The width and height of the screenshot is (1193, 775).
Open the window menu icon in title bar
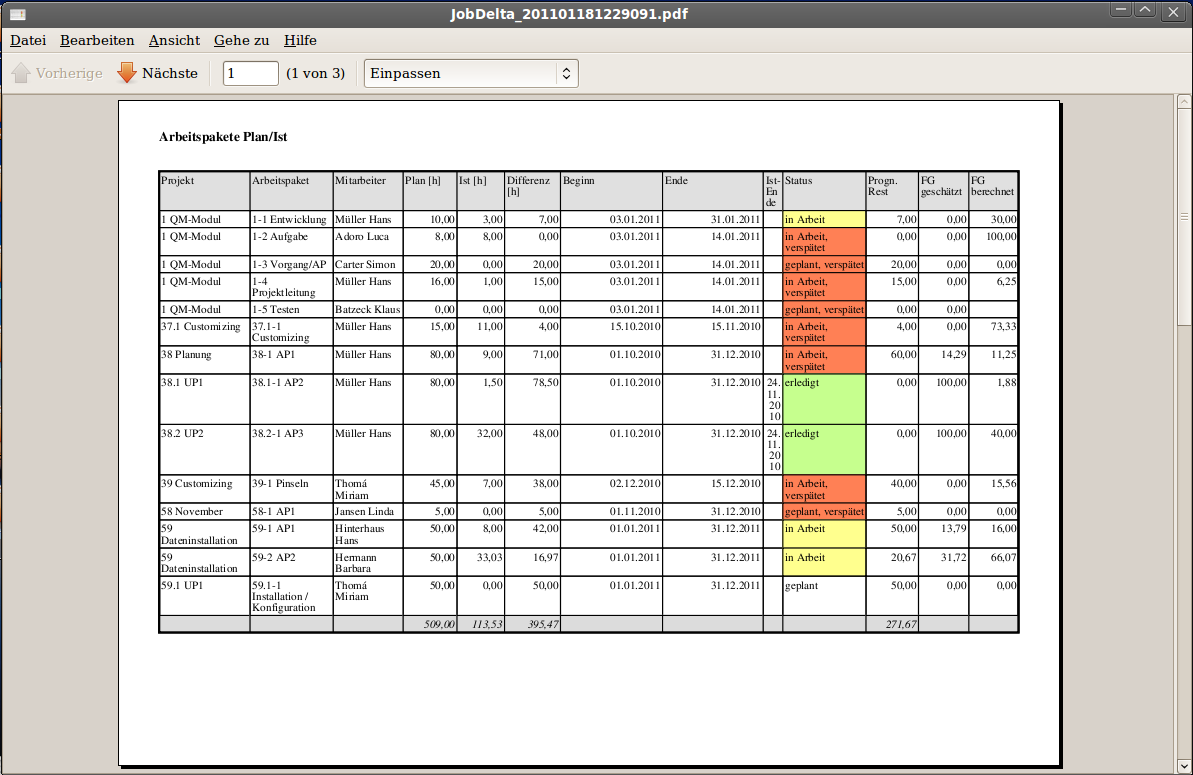[x=17, y=13]
